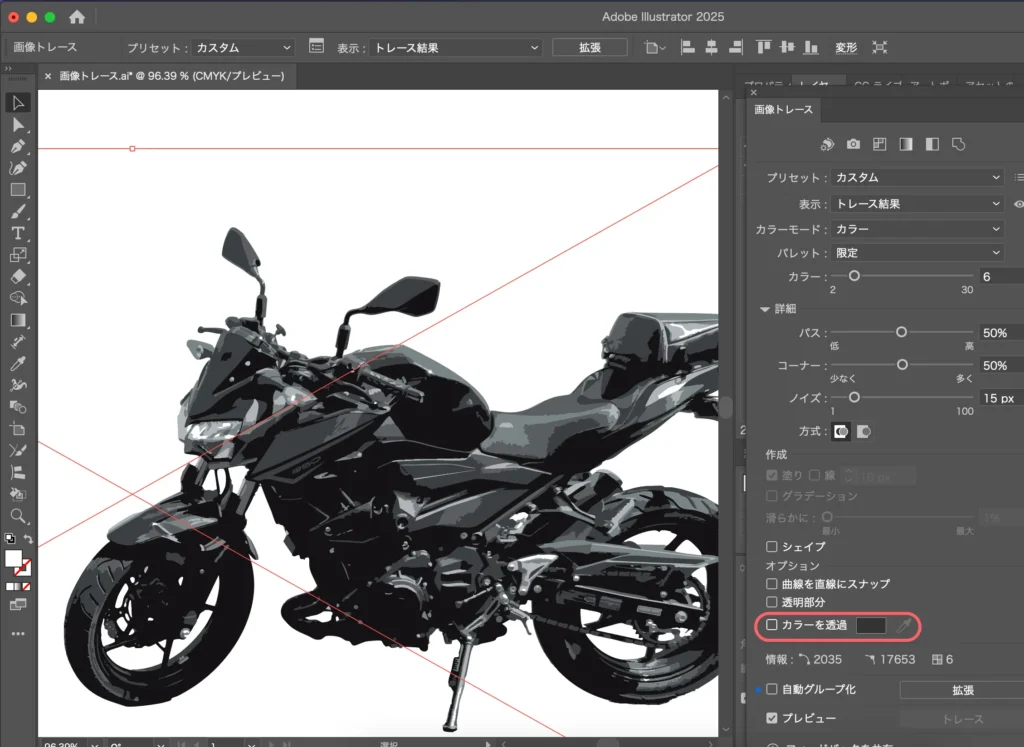
Task: Click the Home icon in title bar
Action: pos(77,17)
